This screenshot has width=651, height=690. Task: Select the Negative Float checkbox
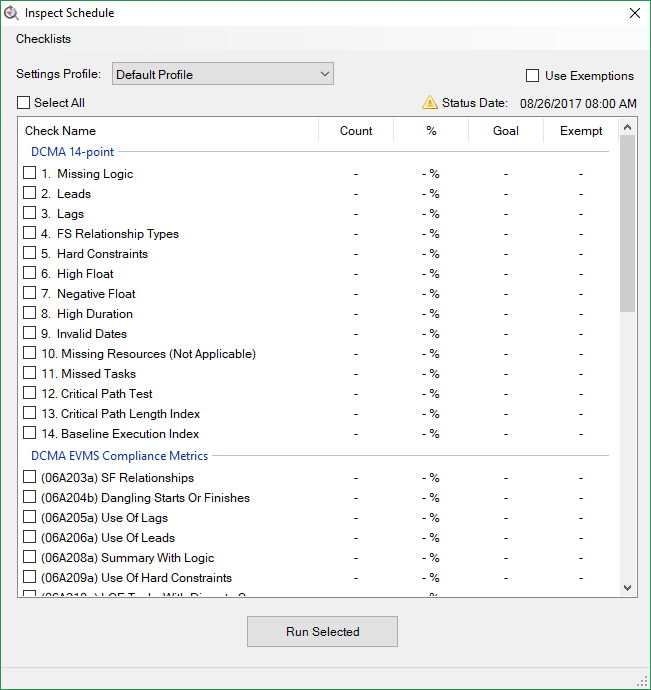(29, 293)
